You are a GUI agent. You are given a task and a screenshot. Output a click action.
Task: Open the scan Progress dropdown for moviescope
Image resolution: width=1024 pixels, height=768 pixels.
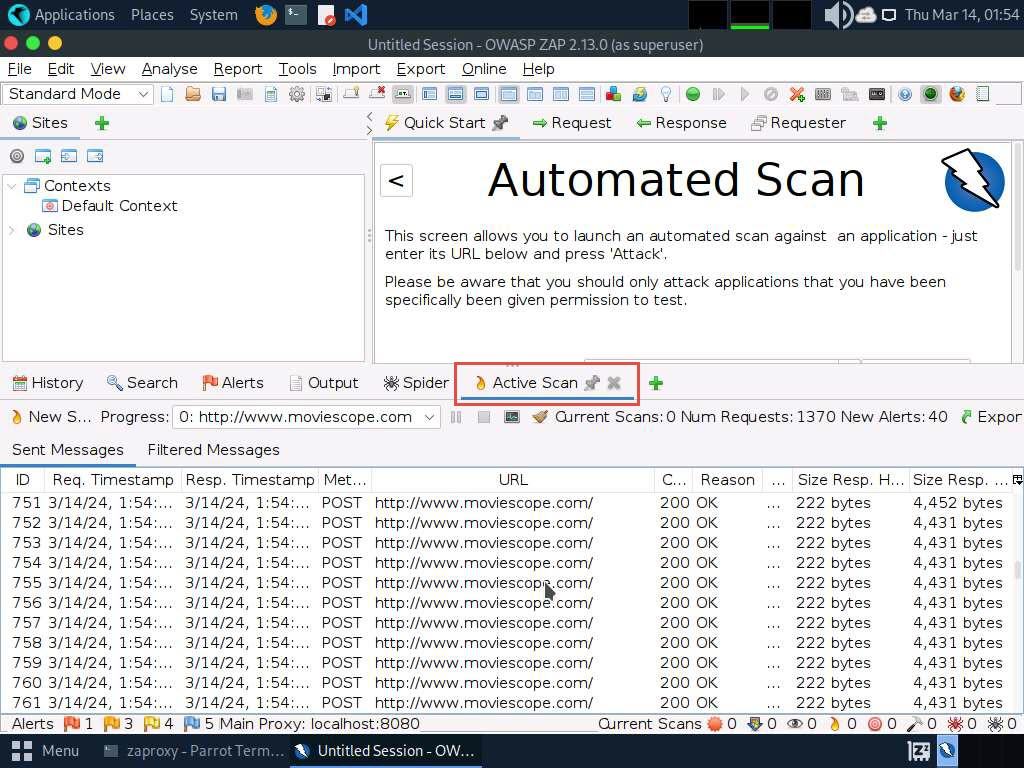[306, 417]
